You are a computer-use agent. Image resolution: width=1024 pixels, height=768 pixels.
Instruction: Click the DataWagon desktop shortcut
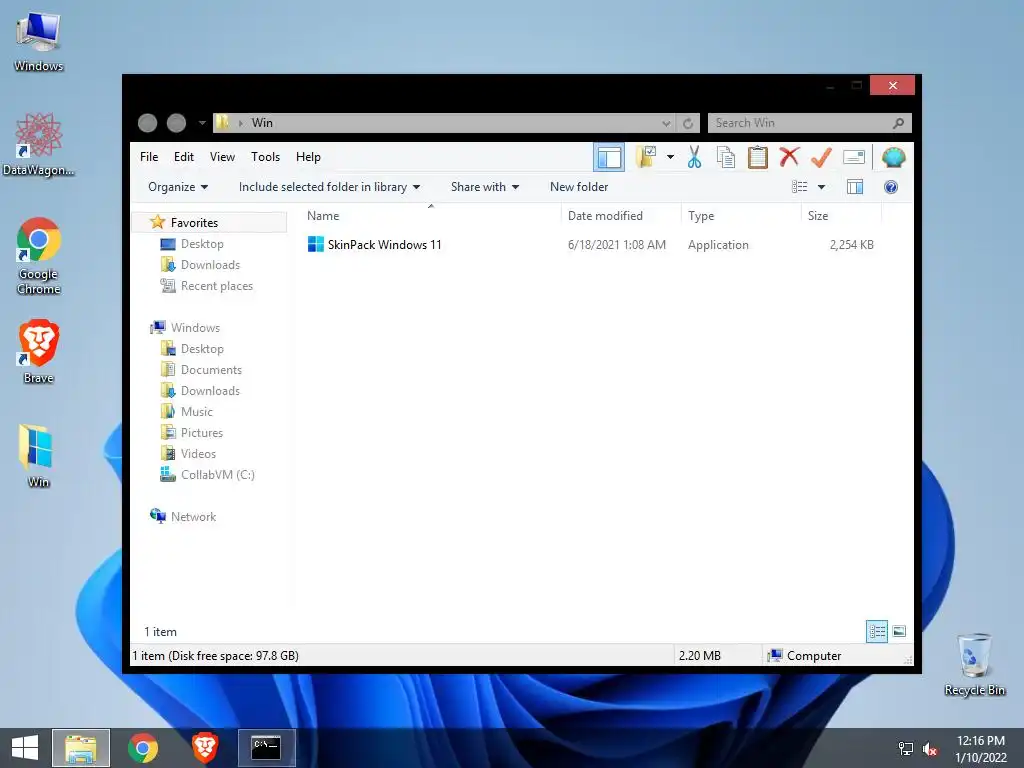pyautogui.click(x=39, y=144)
